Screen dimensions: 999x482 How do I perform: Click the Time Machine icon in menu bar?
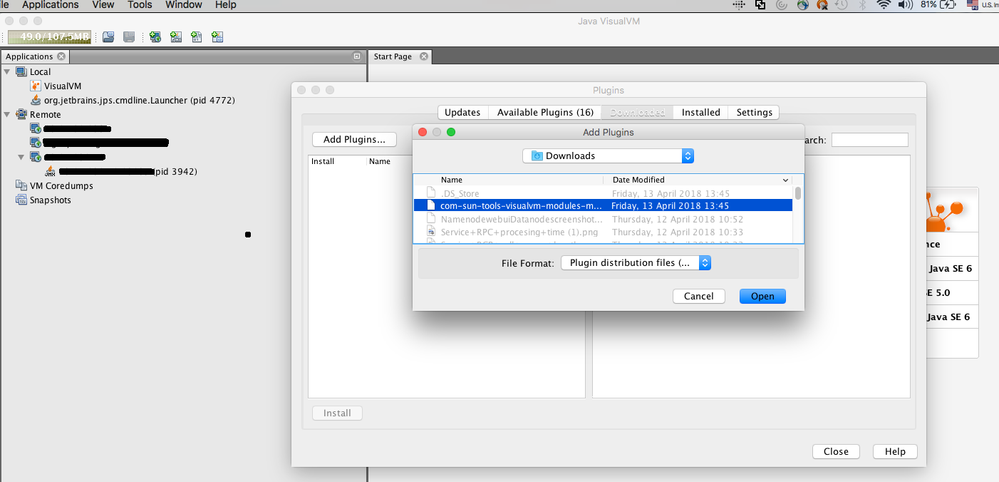click(841, 5)
